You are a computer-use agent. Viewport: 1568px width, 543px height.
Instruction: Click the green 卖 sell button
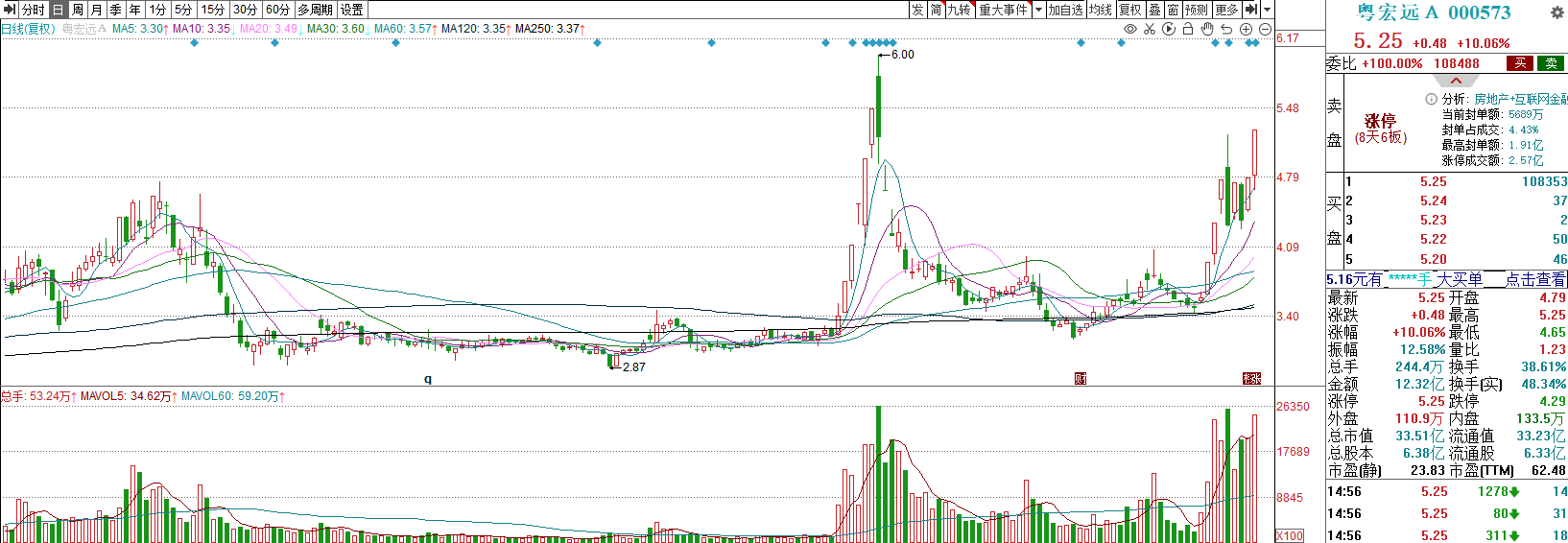point(1551,63)
